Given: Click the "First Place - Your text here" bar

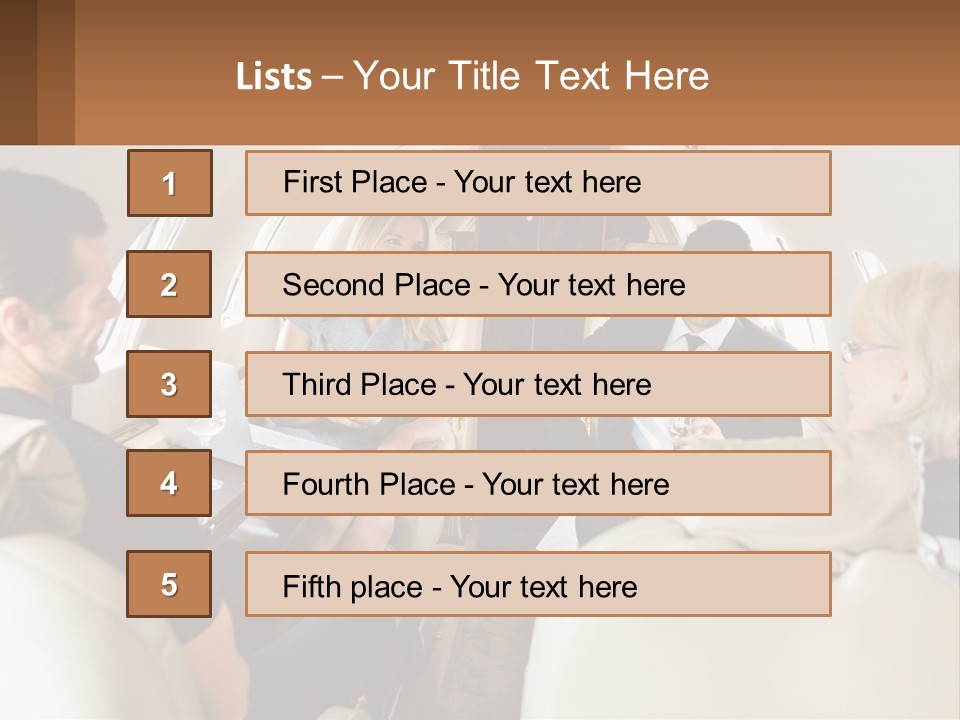Looking at the screenshot, I should point(538,183).
